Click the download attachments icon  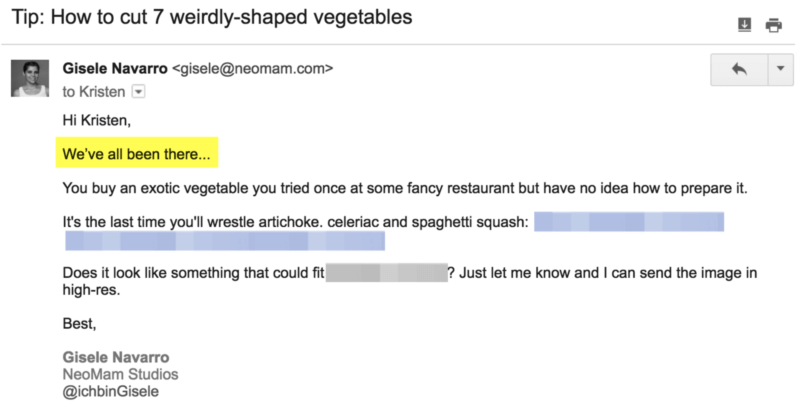(x=743, y=25)
